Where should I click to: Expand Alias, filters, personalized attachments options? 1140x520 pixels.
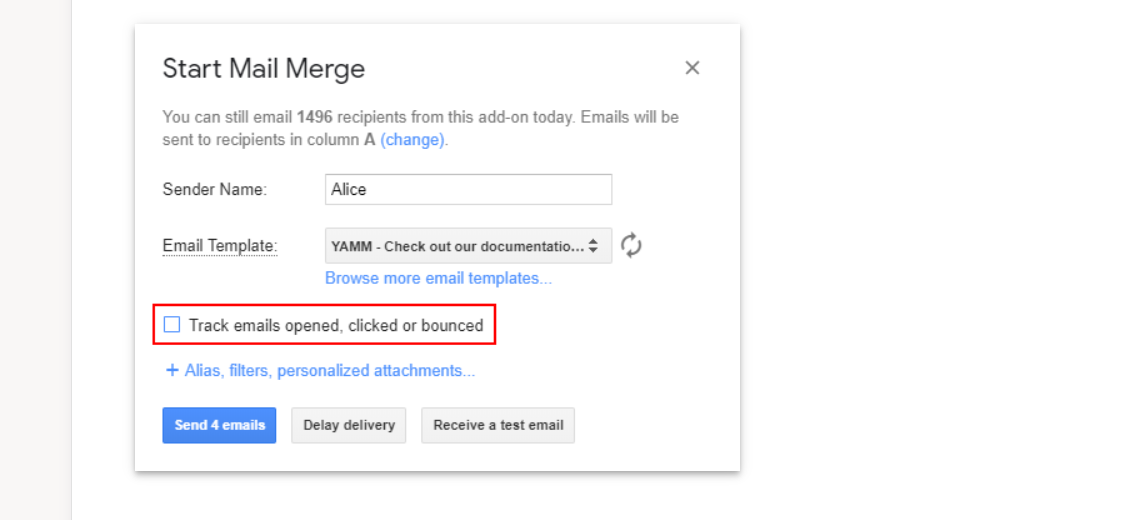(x=329, y=370)
